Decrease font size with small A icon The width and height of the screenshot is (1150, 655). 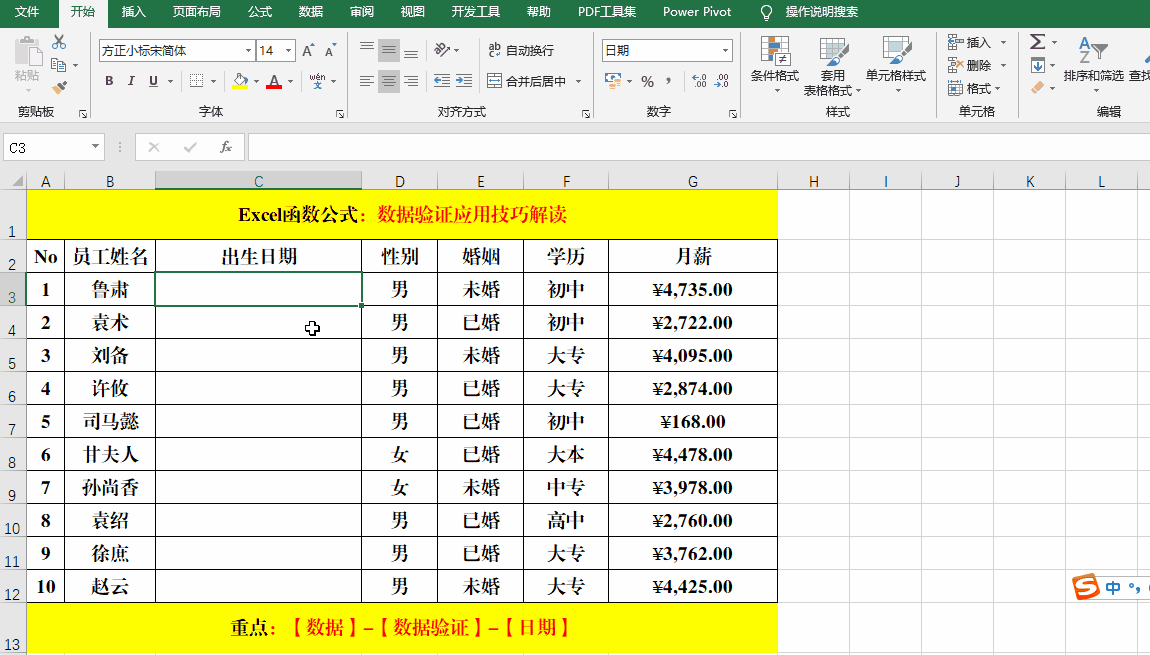(331, 51)
